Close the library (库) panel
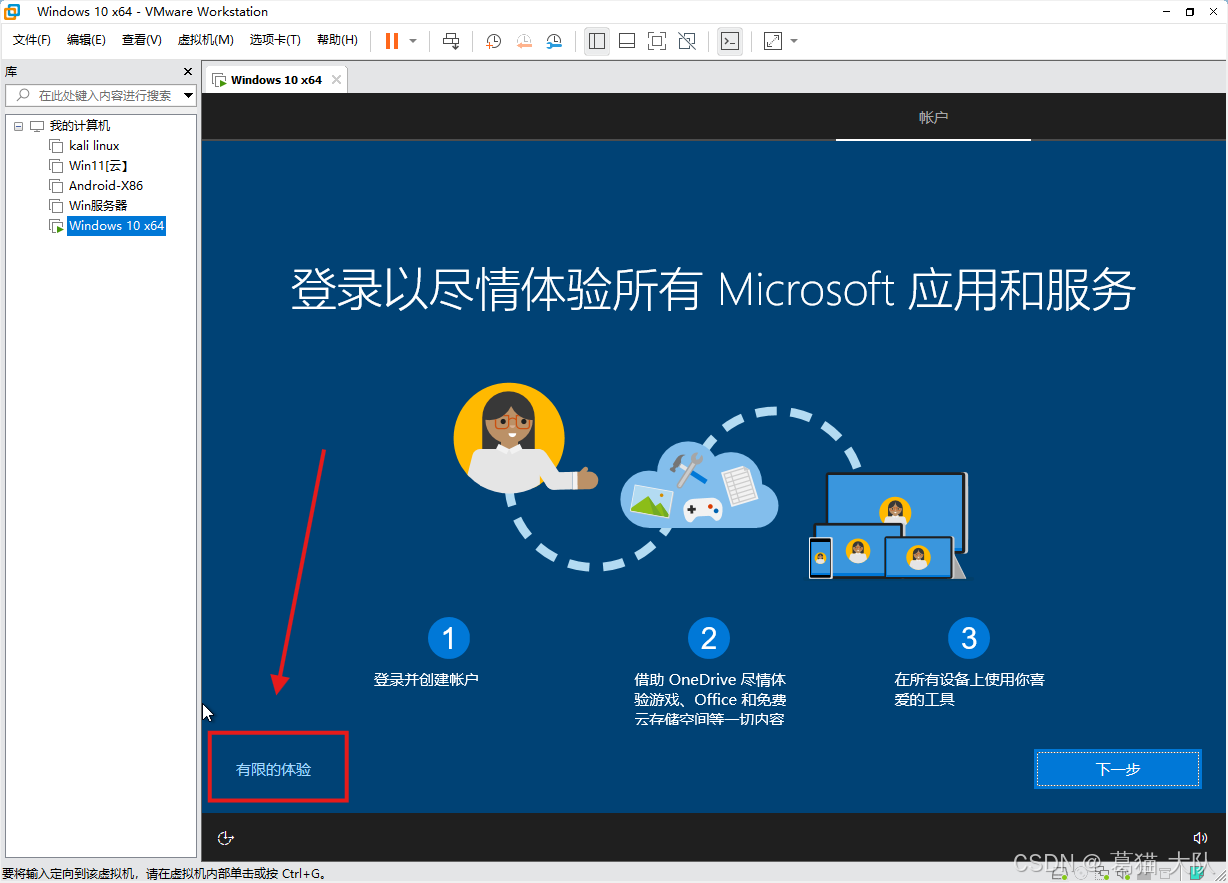The image size is (1228, 883). click(187, 72)
